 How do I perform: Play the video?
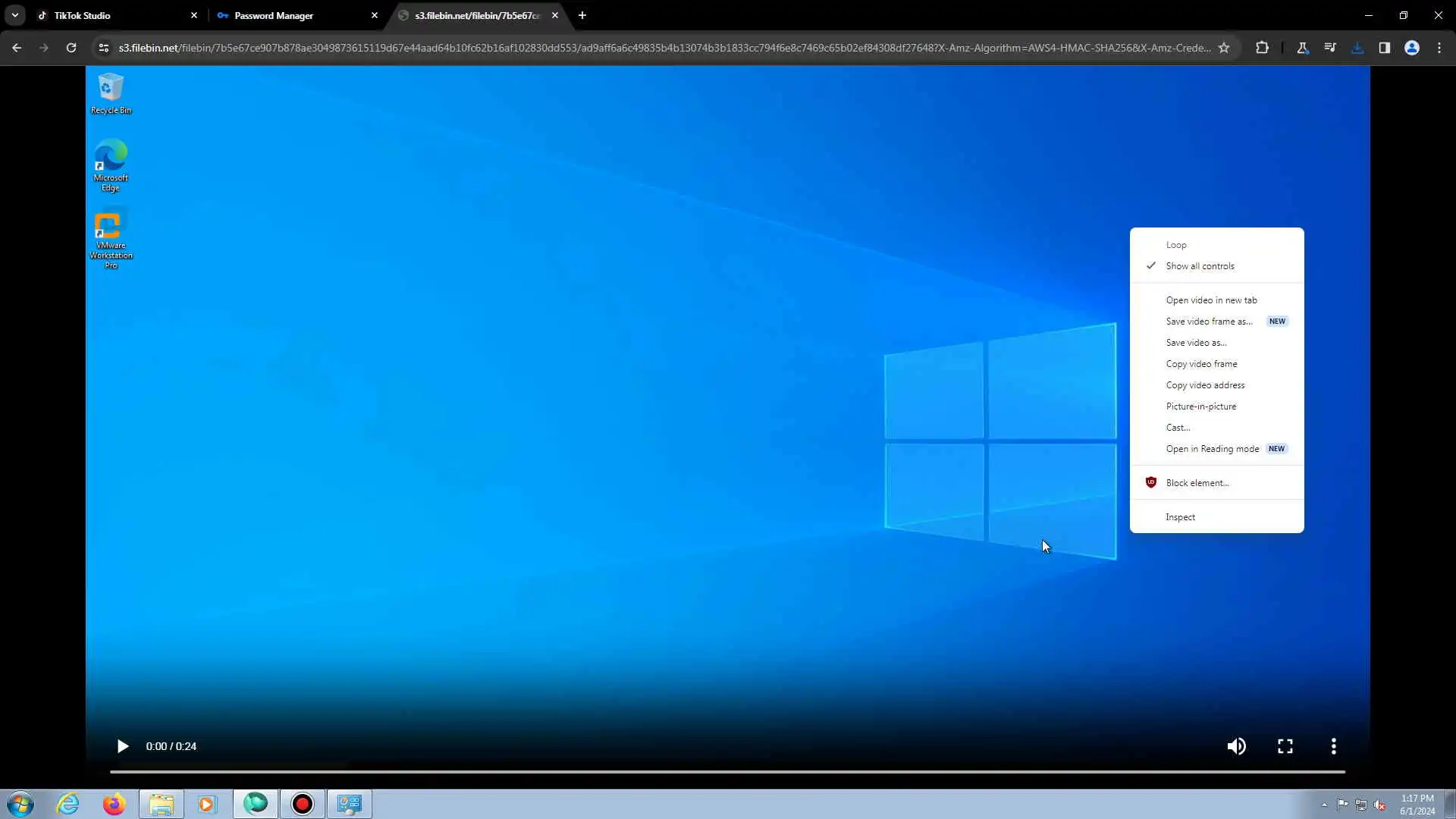122,746
